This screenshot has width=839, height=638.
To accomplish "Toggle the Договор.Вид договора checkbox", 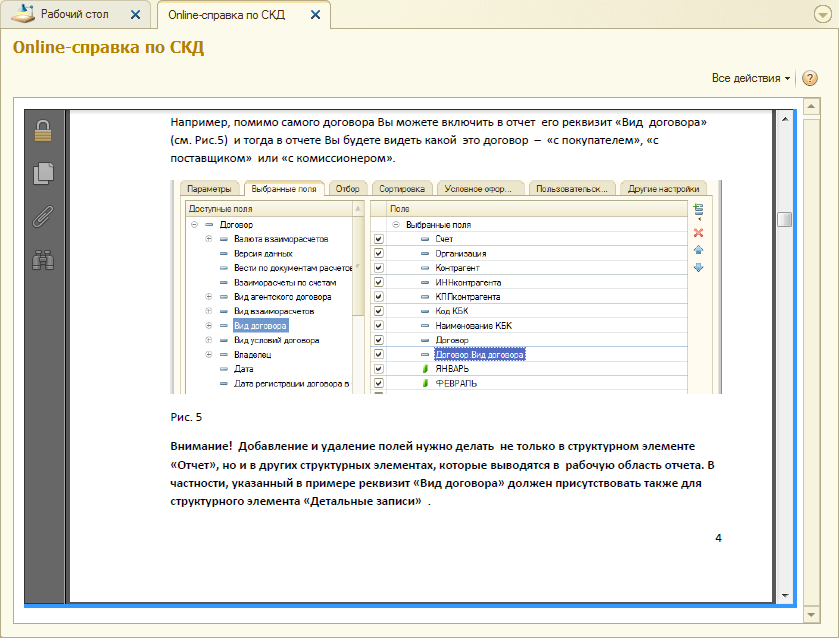I will click(379, 354).
